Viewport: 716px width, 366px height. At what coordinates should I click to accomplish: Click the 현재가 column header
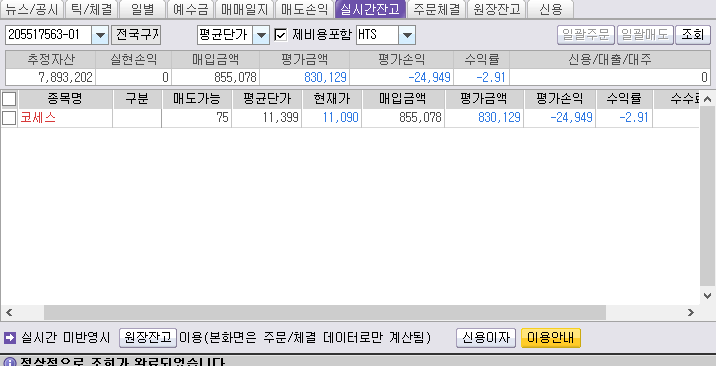(332, 99)
